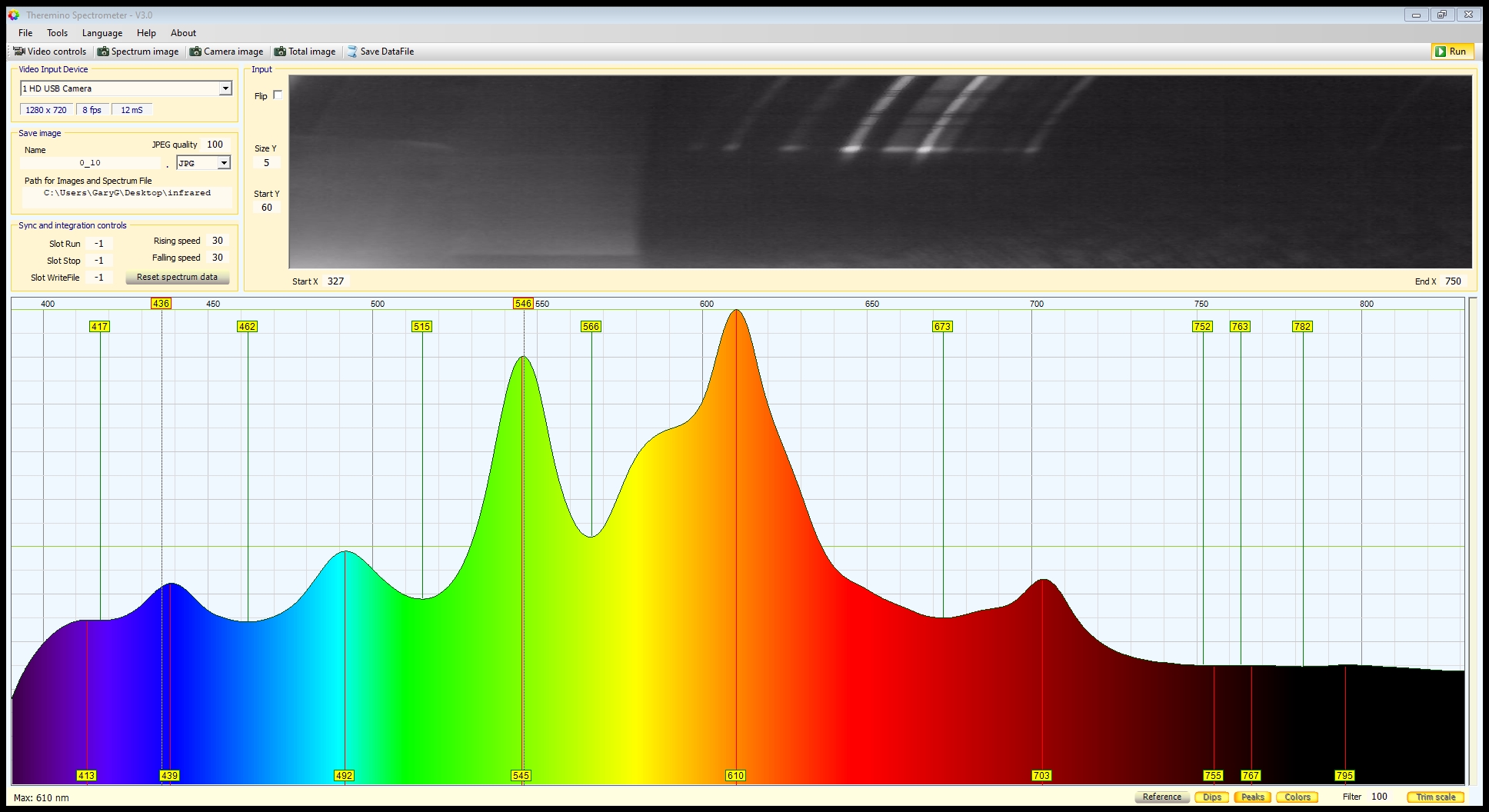Click the 546 nm wavelength marker label
Screen dimensions: 1489x812
pyautogui.click(x=523, y=304)
